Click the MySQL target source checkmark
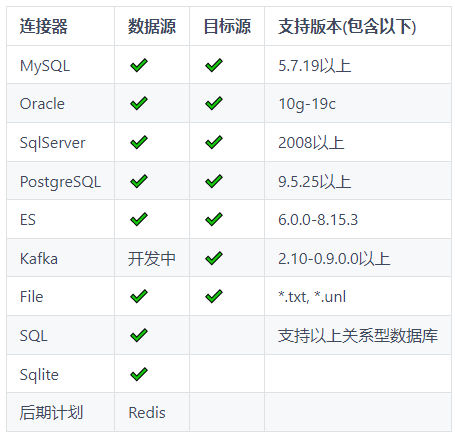Image resolution: width=455 pixels, height=436 pixels. [x=214, y=65]
